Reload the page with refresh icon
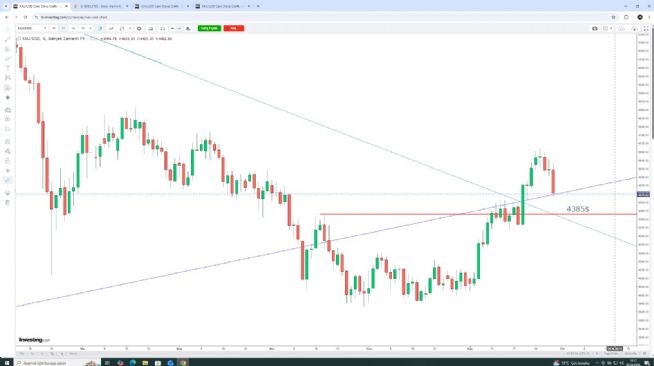 (25, 17)
